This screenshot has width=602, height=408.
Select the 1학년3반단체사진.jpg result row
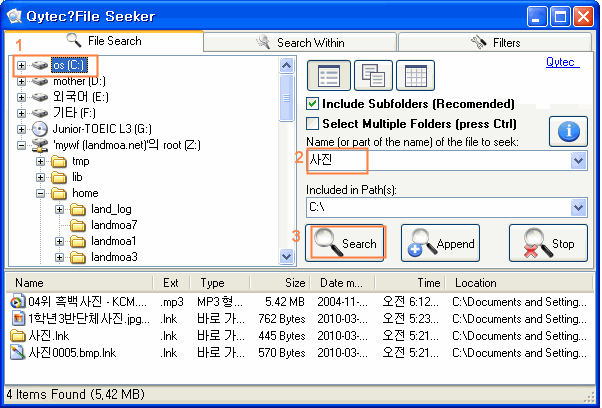[299, 319]
